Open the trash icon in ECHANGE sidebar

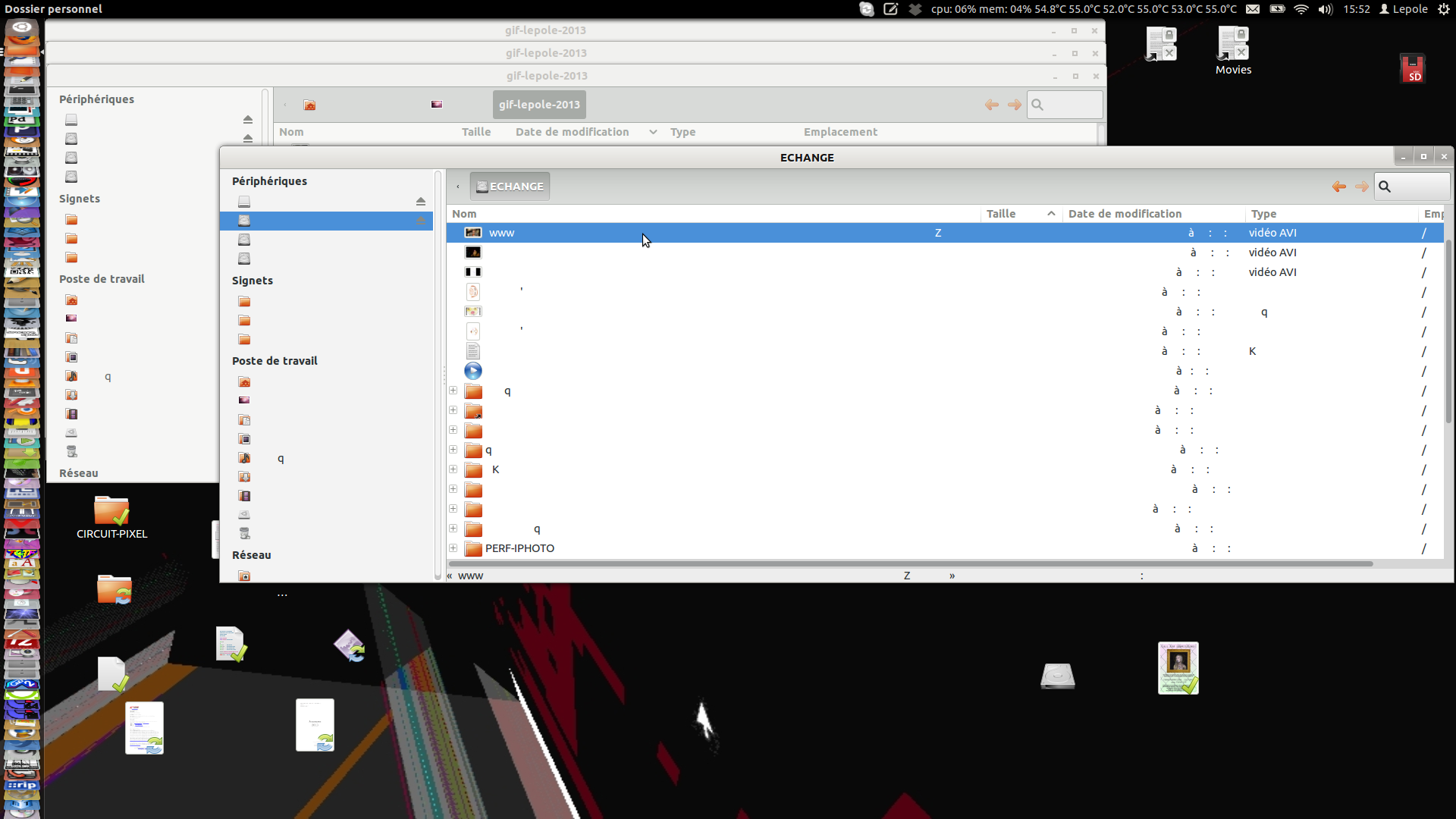point(244,533)
